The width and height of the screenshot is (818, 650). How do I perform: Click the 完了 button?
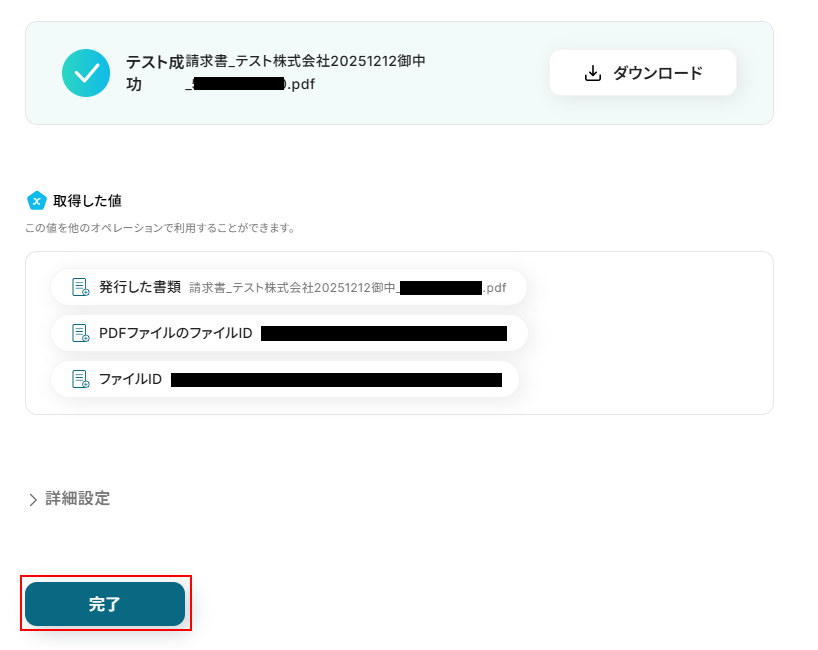(x=105, y=604)
